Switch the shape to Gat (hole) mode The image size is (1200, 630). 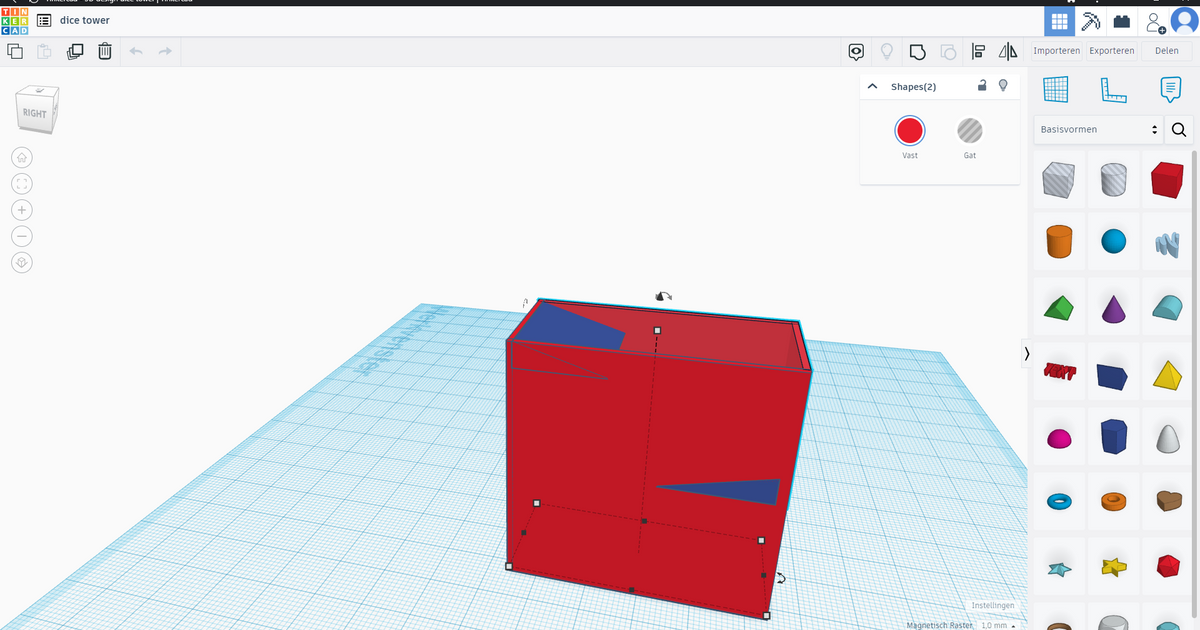click(x=968, y=130)
